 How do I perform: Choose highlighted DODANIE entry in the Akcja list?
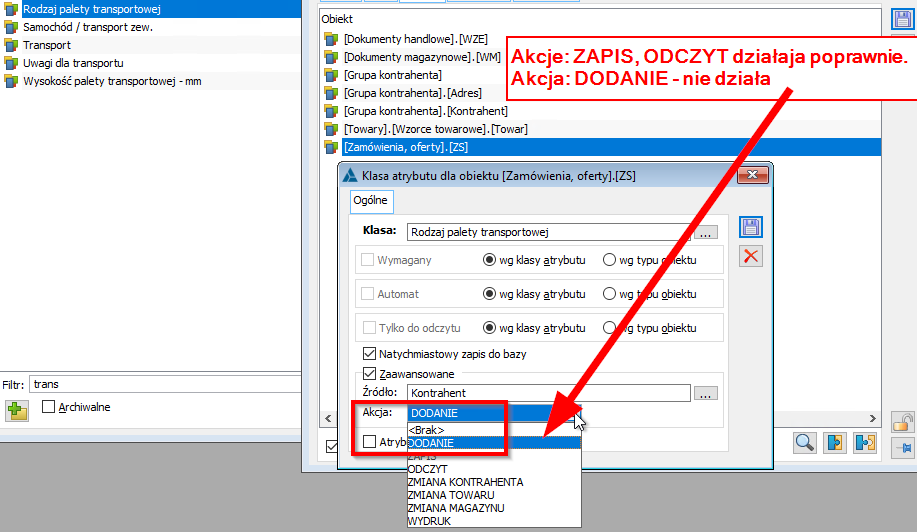[494, 443]
